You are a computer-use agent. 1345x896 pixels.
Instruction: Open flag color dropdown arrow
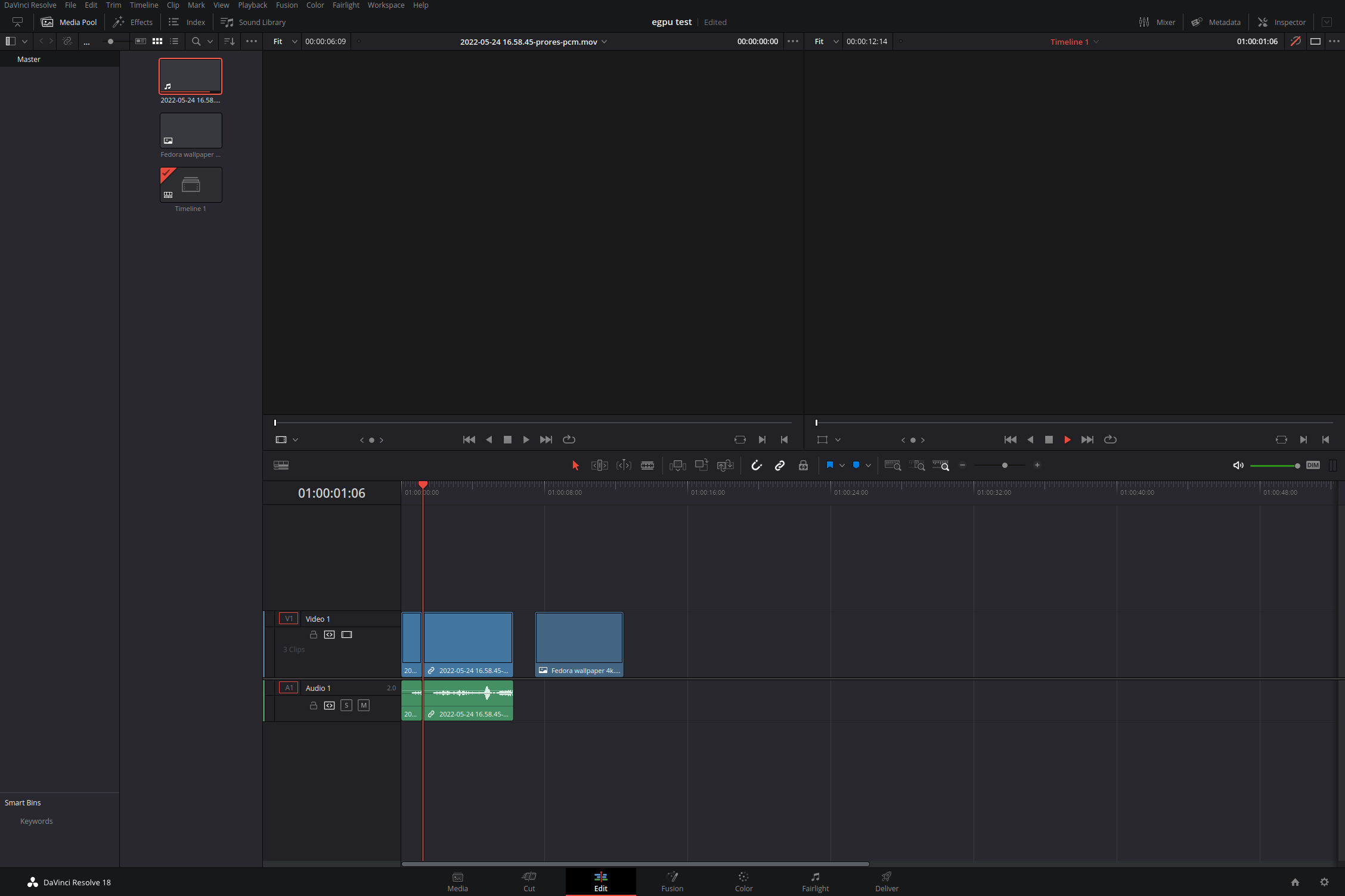842,466
